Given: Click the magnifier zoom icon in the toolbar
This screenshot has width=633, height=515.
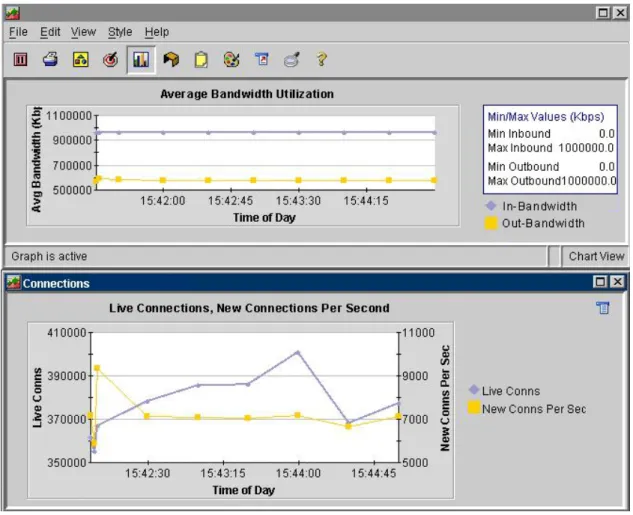Looking at the screenshot, I should pos(291,60).
